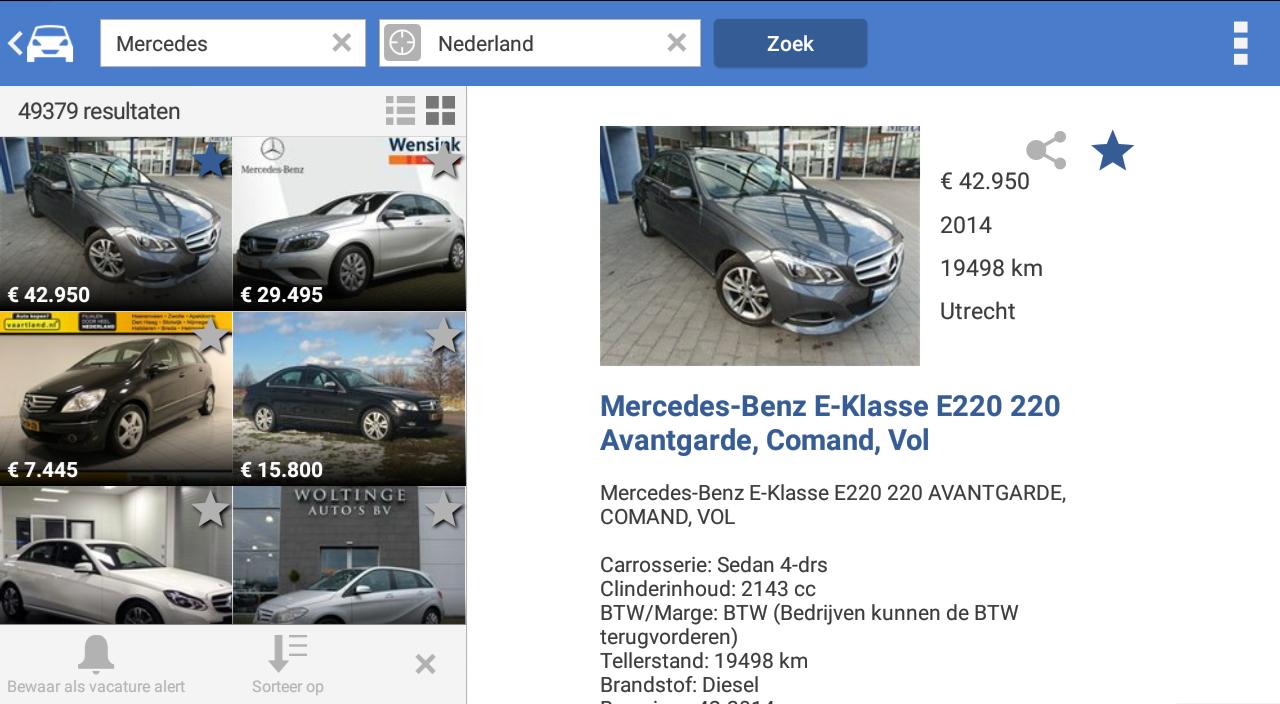
Task: Select the BTW/Marge: BTW description line
Action: pos(809,625)
